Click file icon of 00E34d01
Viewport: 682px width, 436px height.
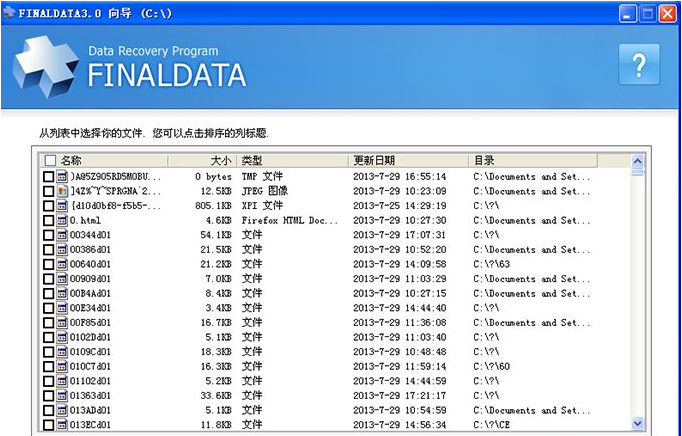[62, 308]
